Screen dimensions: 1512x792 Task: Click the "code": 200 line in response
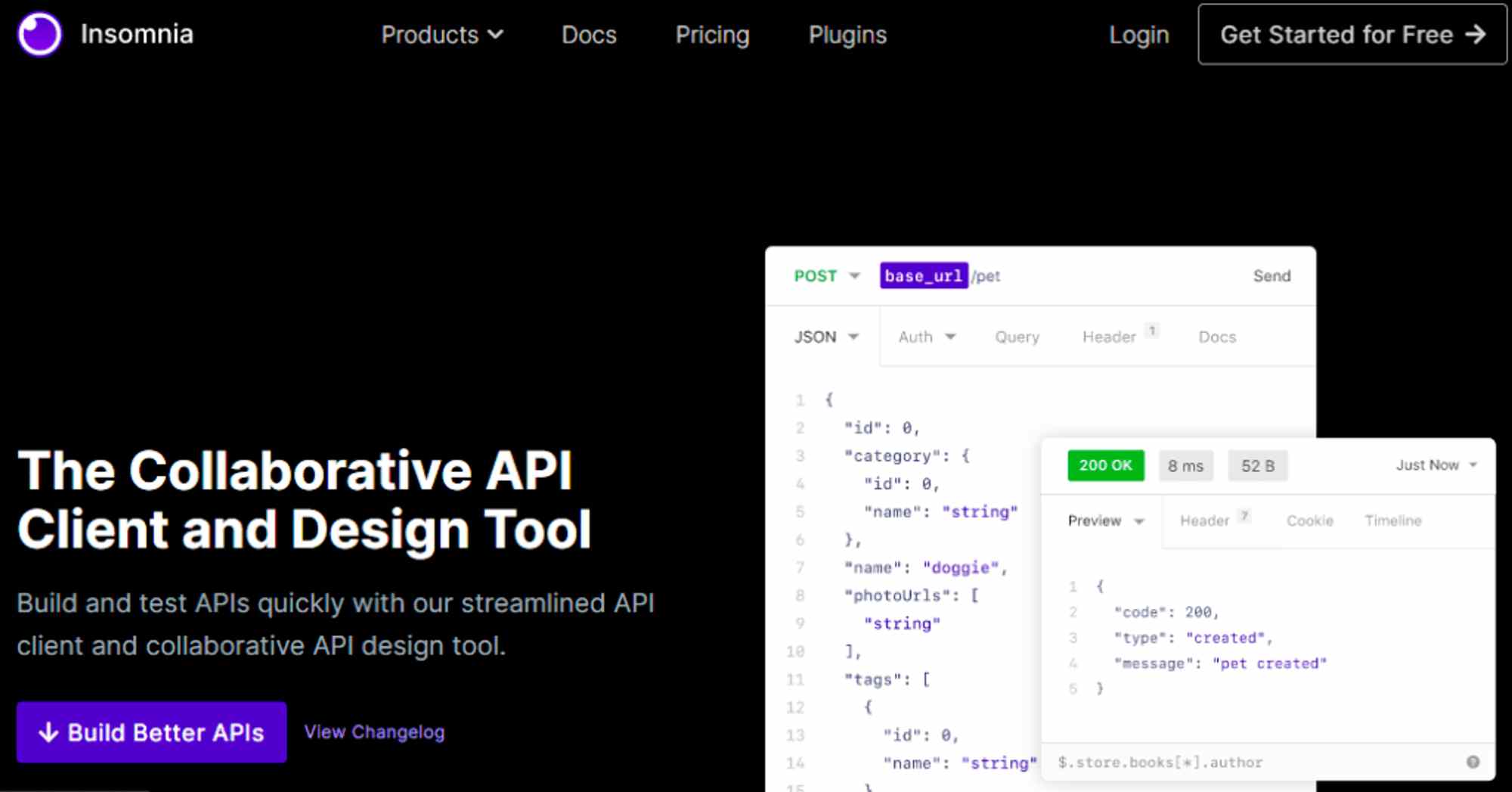tap(1167, 612)
